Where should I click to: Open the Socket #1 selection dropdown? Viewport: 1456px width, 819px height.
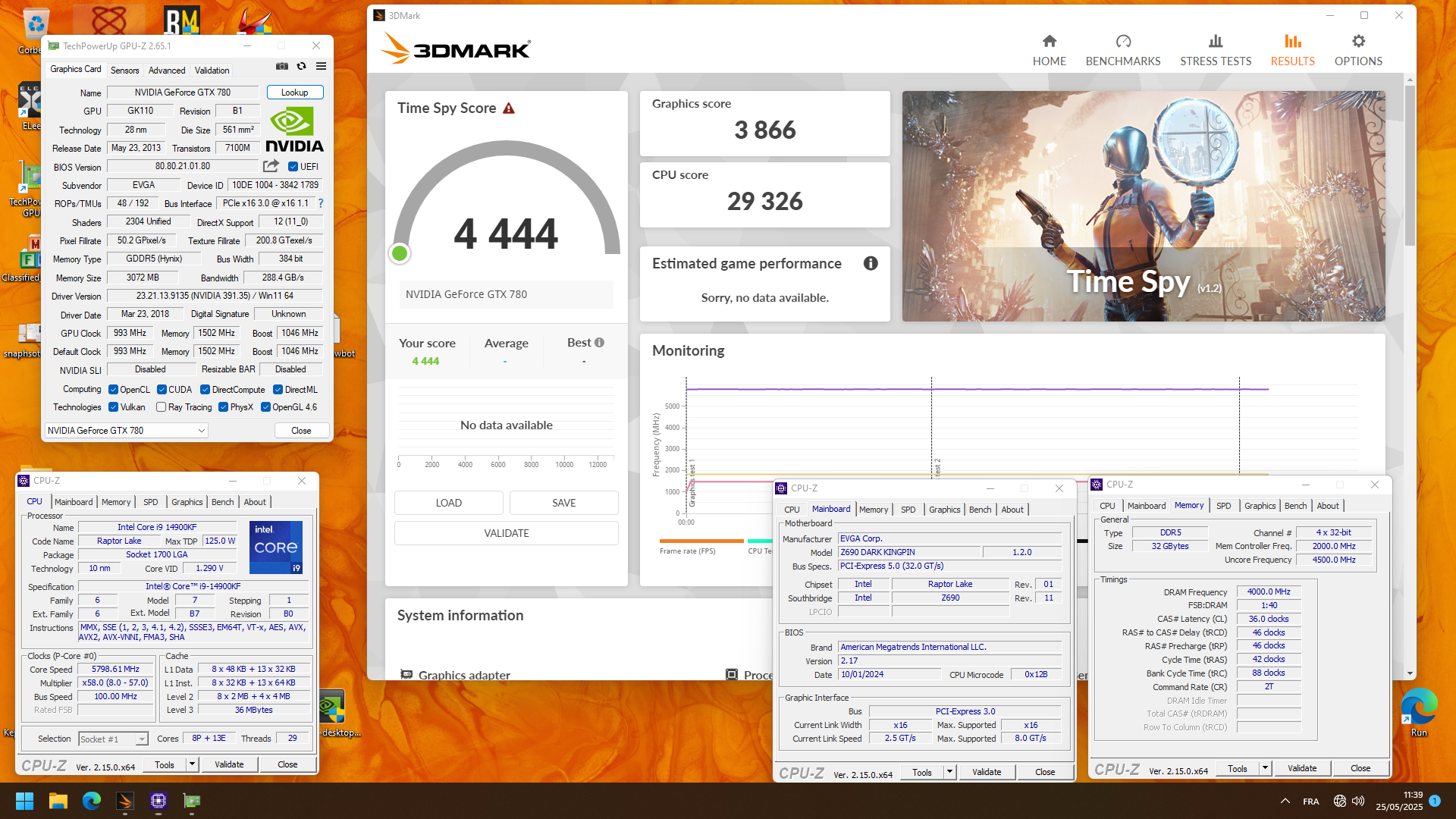click(x=113, y=739)
